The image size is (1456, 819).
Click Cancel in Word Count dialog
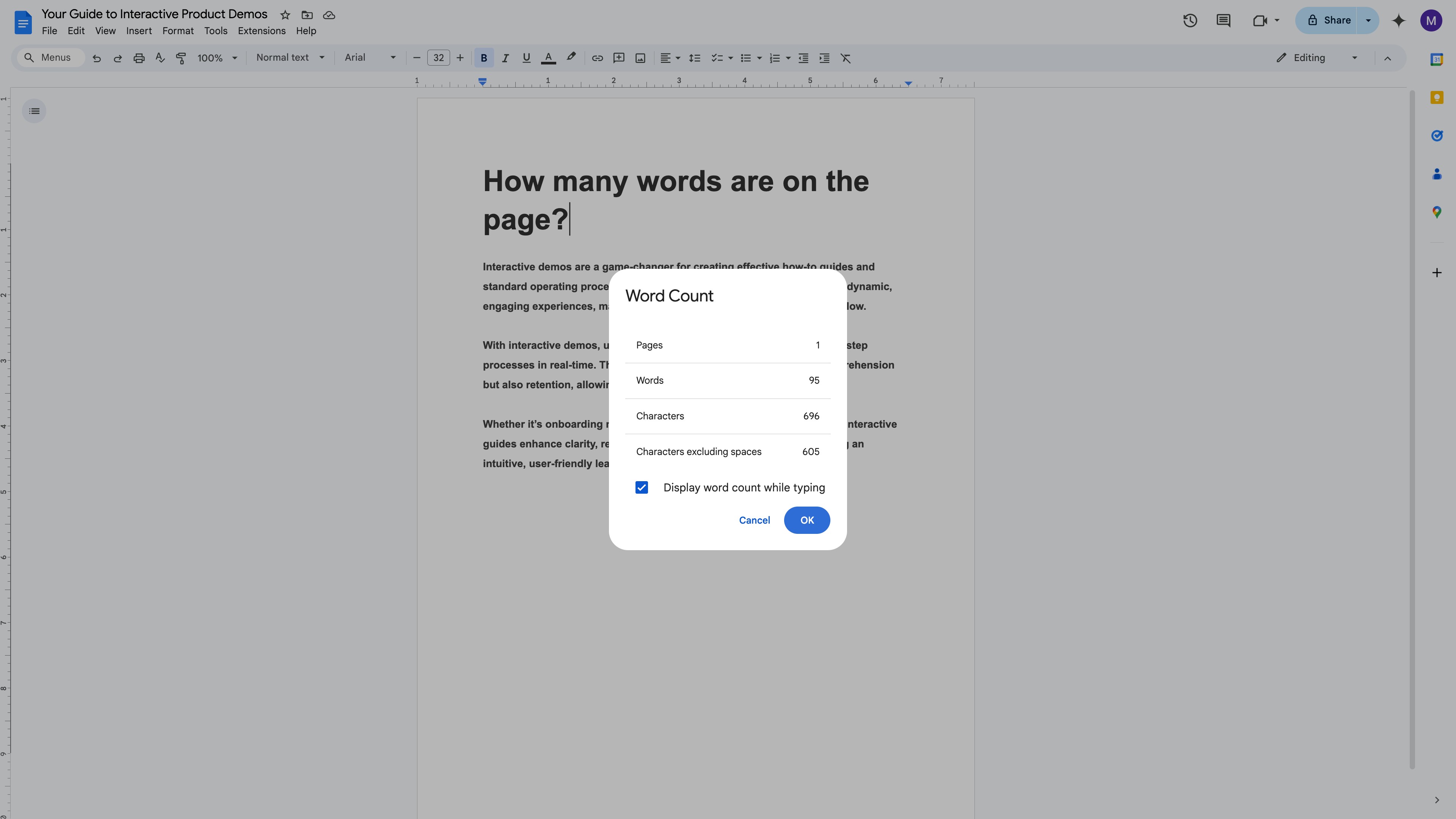click(754, 520)
